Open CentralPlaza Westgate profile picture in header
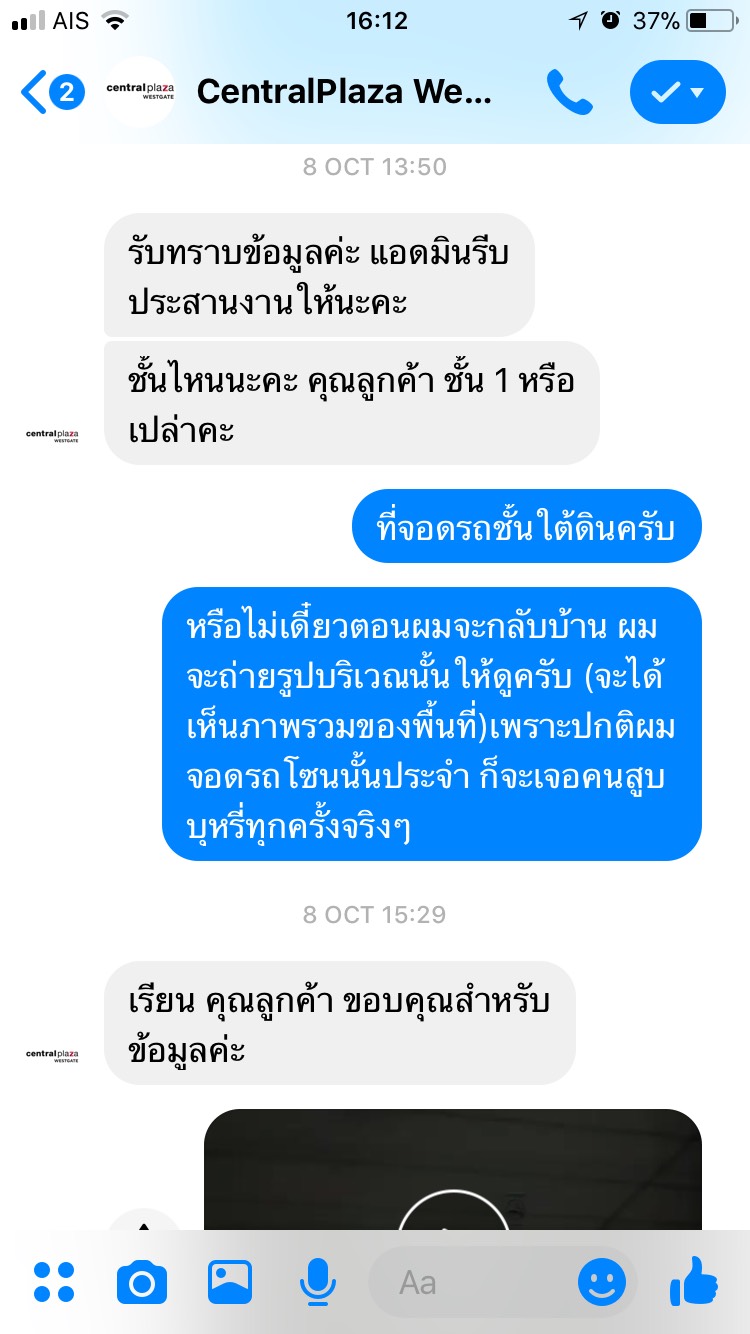 coord(139,91)
